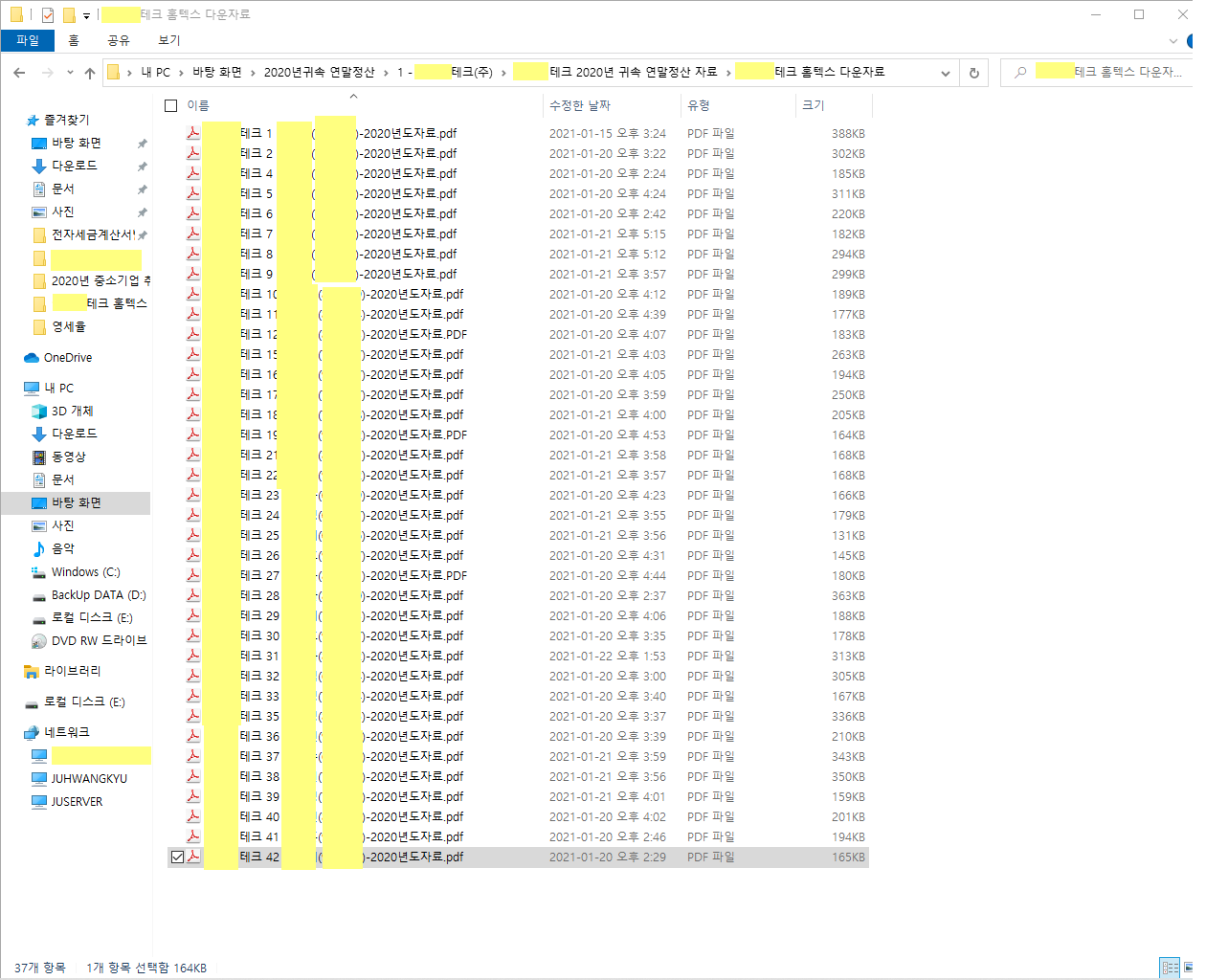Open Customize Quick Access Toolbar dropdown
Viewport: 1206px width, 980px height.
(x=86, y=16)
